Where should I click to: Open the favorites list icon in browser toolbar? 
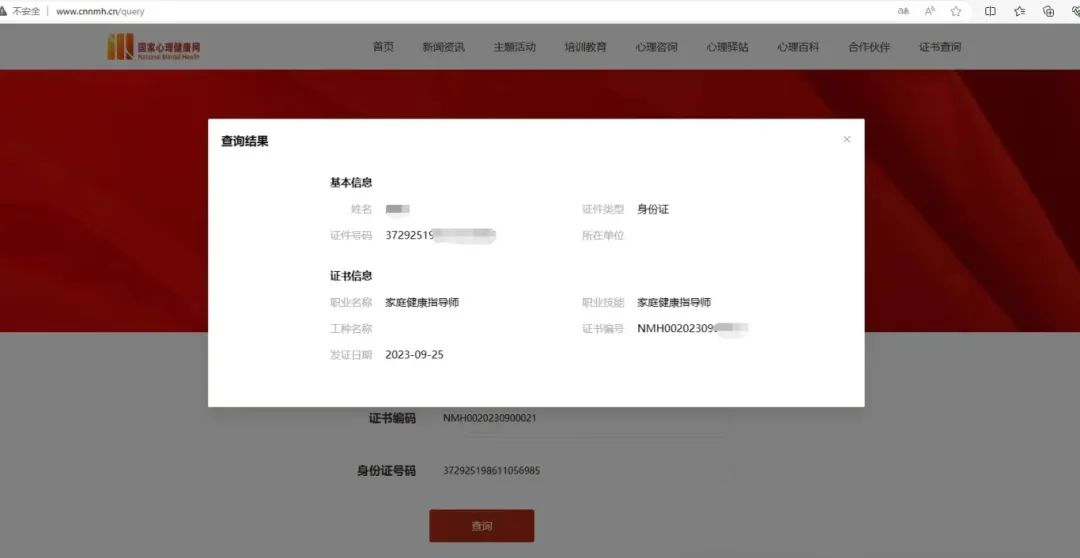[x=1019, y=11]
